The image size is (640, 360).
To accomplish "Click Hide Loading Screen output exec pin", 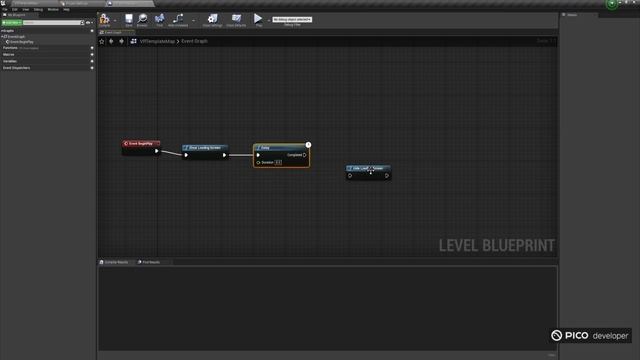I will pyautogui.click(x=387, y=176).
